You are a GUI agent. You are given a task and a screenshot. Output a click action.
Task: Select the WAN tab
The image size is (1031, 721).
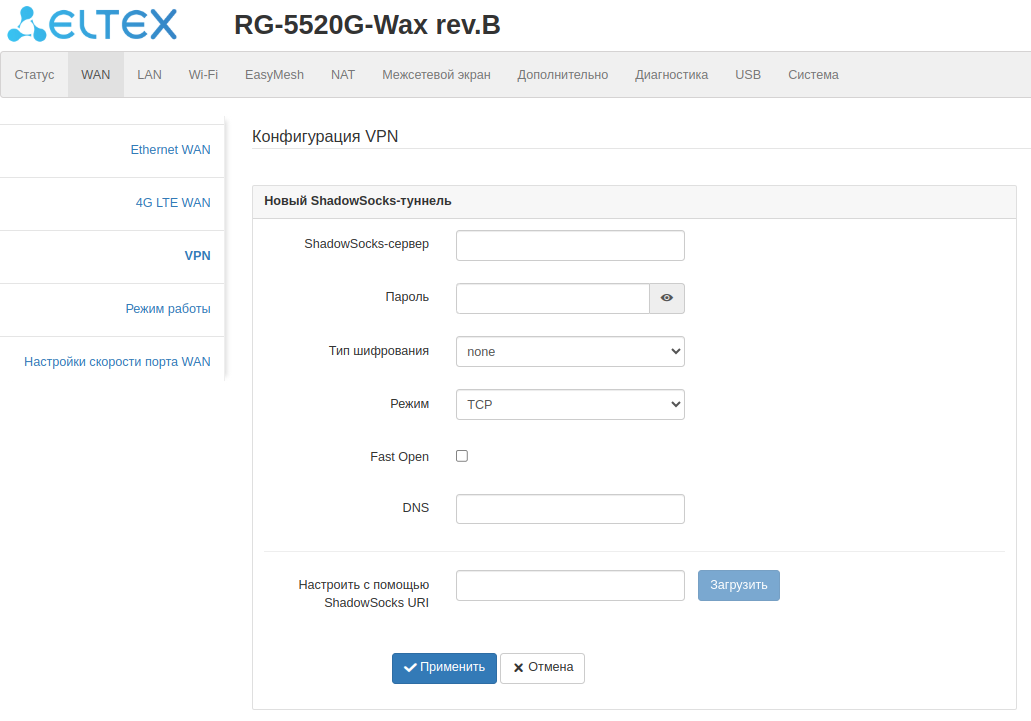[95, 75]
